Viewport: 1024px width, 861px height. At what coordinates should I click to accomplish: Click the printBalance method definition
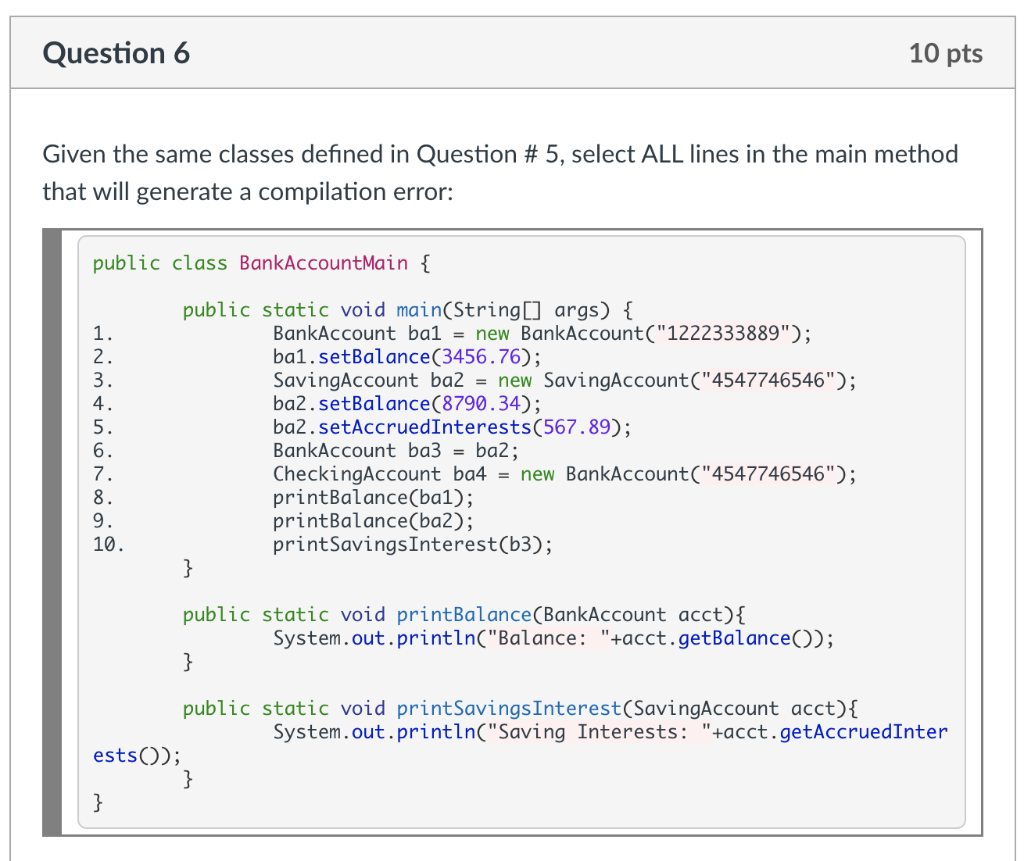pos(464,614)
